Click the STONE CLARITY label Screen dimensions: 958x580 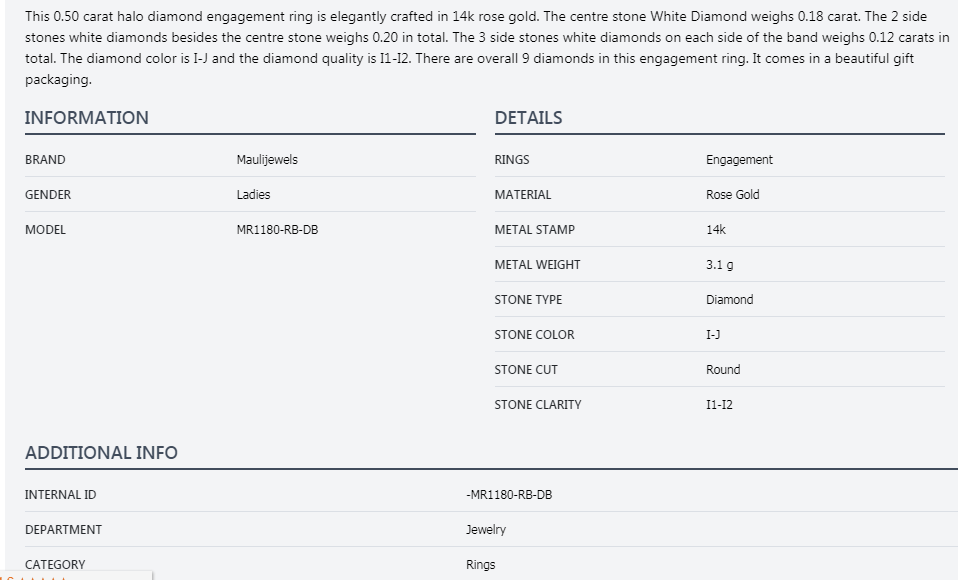click(x=537, y=405)
